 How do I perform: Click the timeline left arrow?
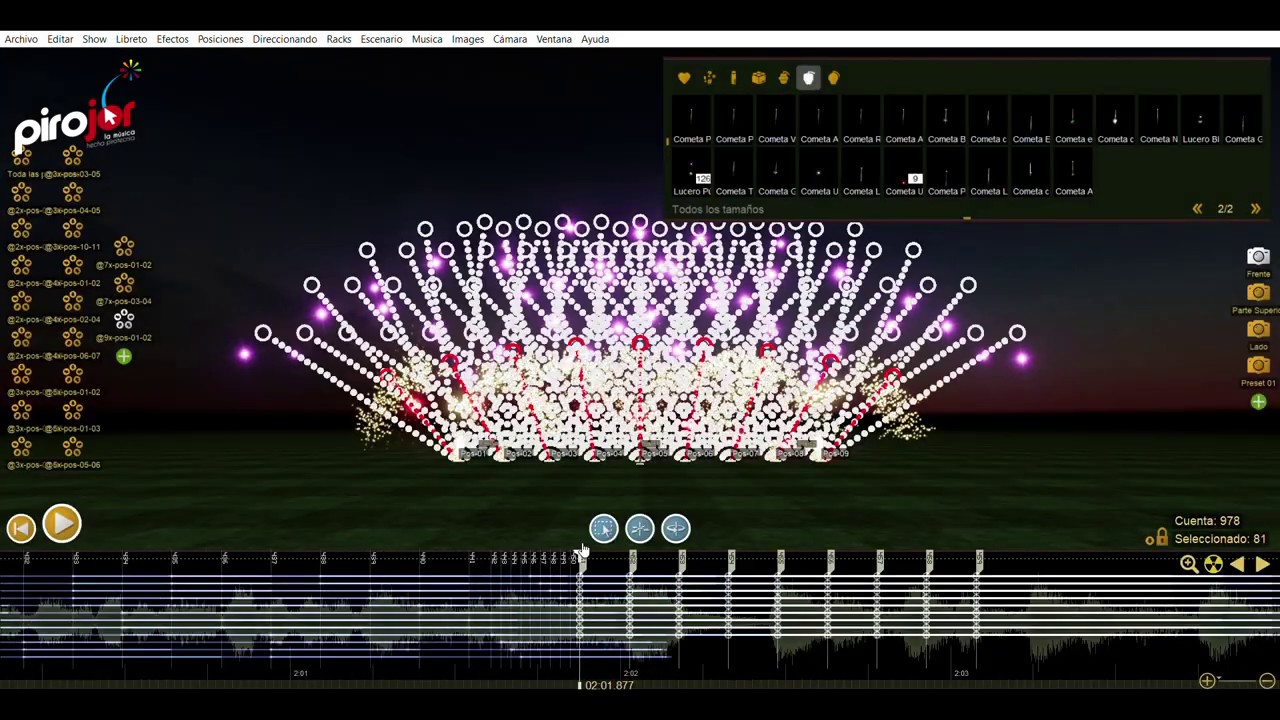1238,565
